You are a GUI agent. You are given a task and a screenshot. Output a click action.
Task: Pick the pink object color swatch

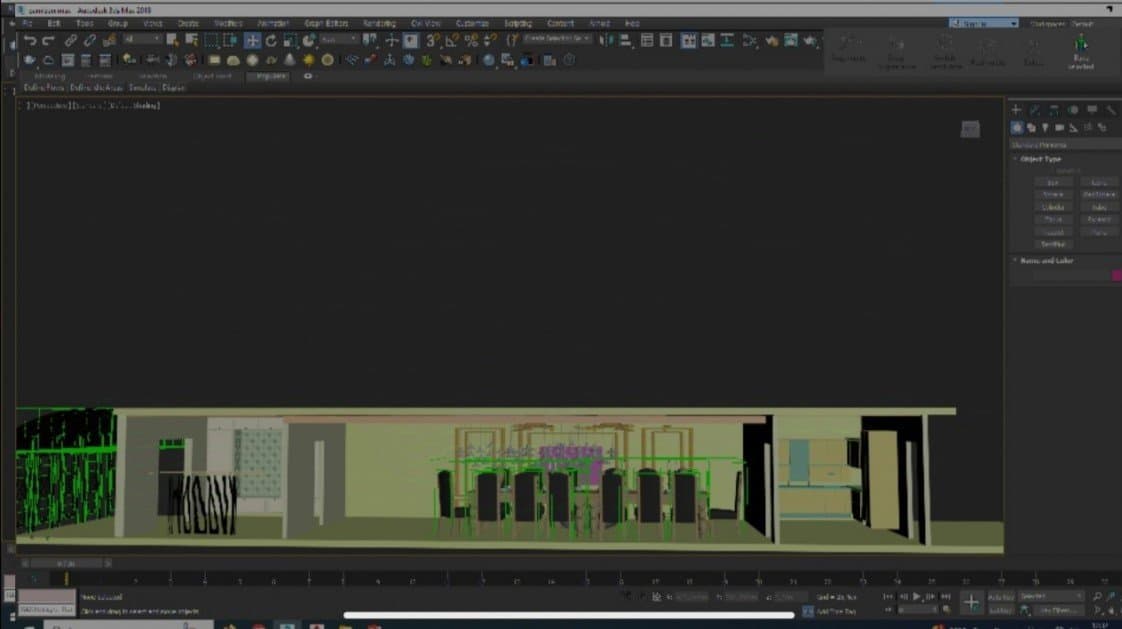[x=1116, y=276]
